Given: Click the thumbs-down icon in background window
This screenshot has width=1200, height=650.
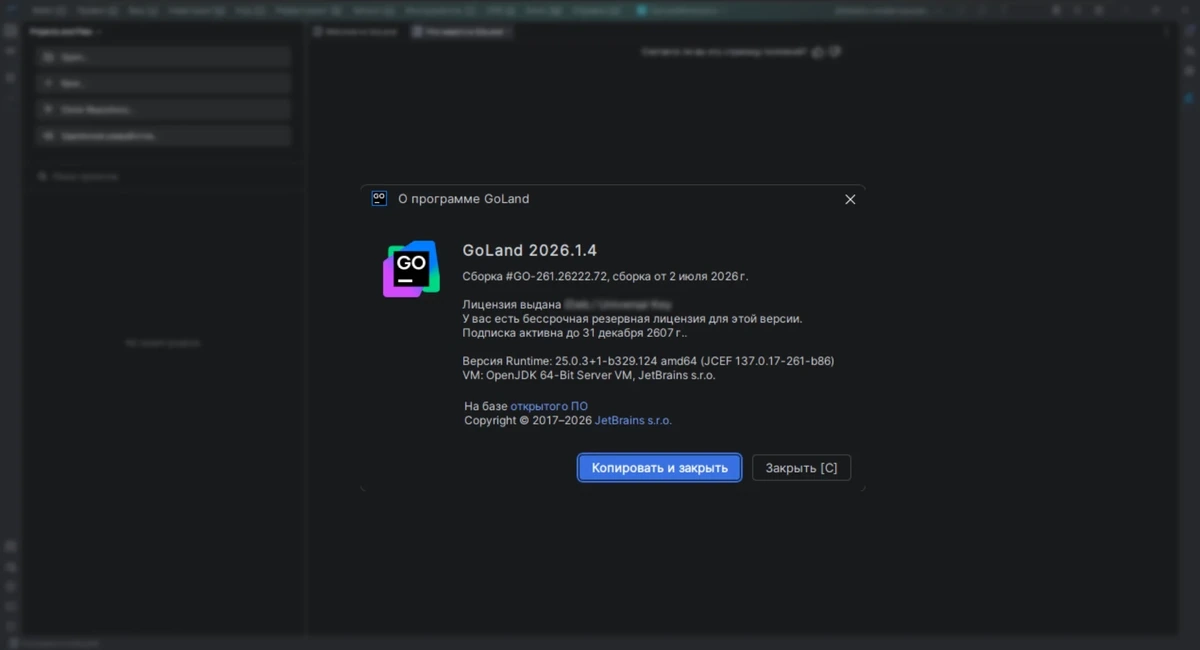Looking at the screenshot, I should pos(835,51).
